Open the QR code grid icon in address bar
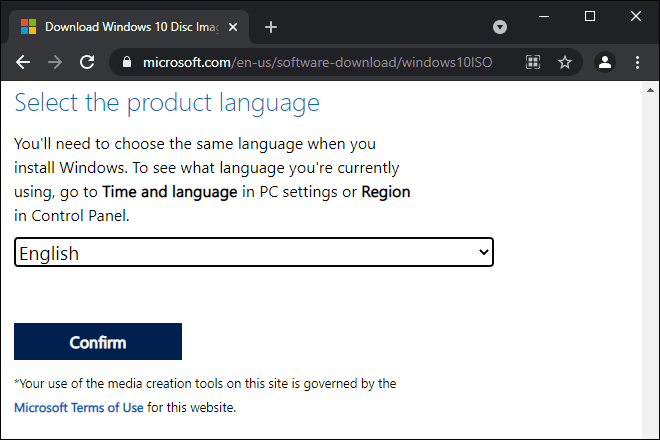660x440 pixels. (533, 62)
